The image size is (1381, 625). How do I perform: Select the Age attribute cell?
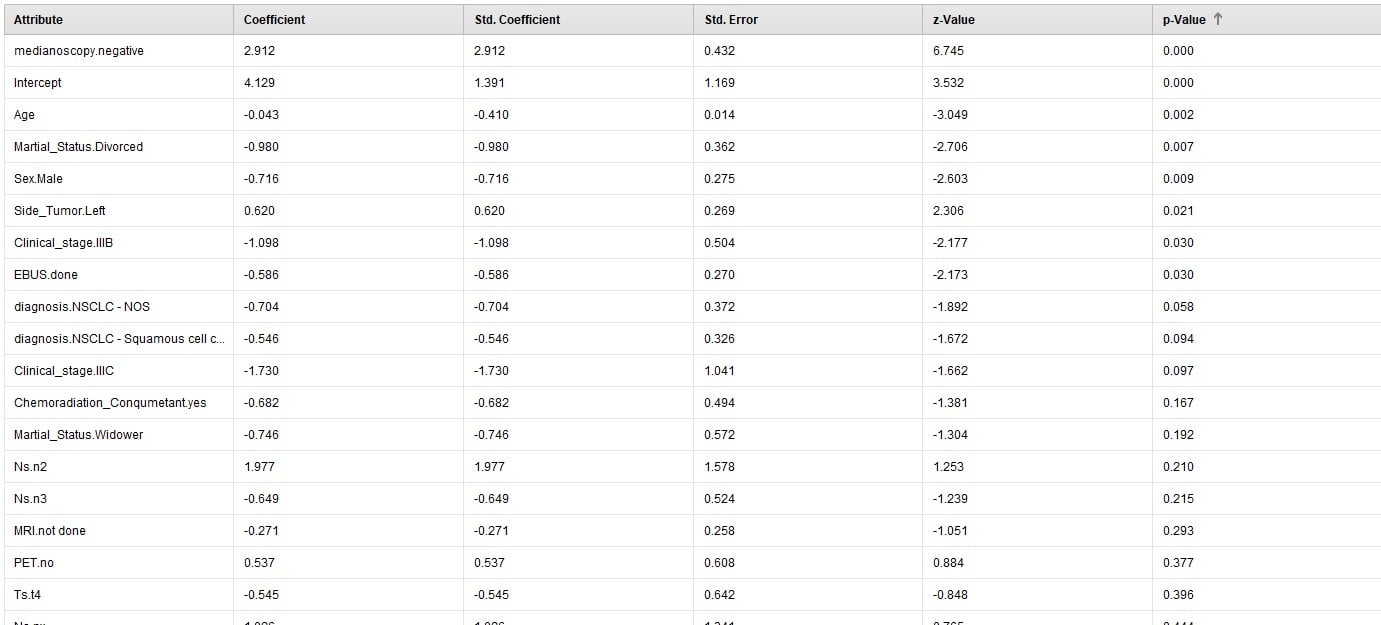pyautogui.click(x=119, y=115)
